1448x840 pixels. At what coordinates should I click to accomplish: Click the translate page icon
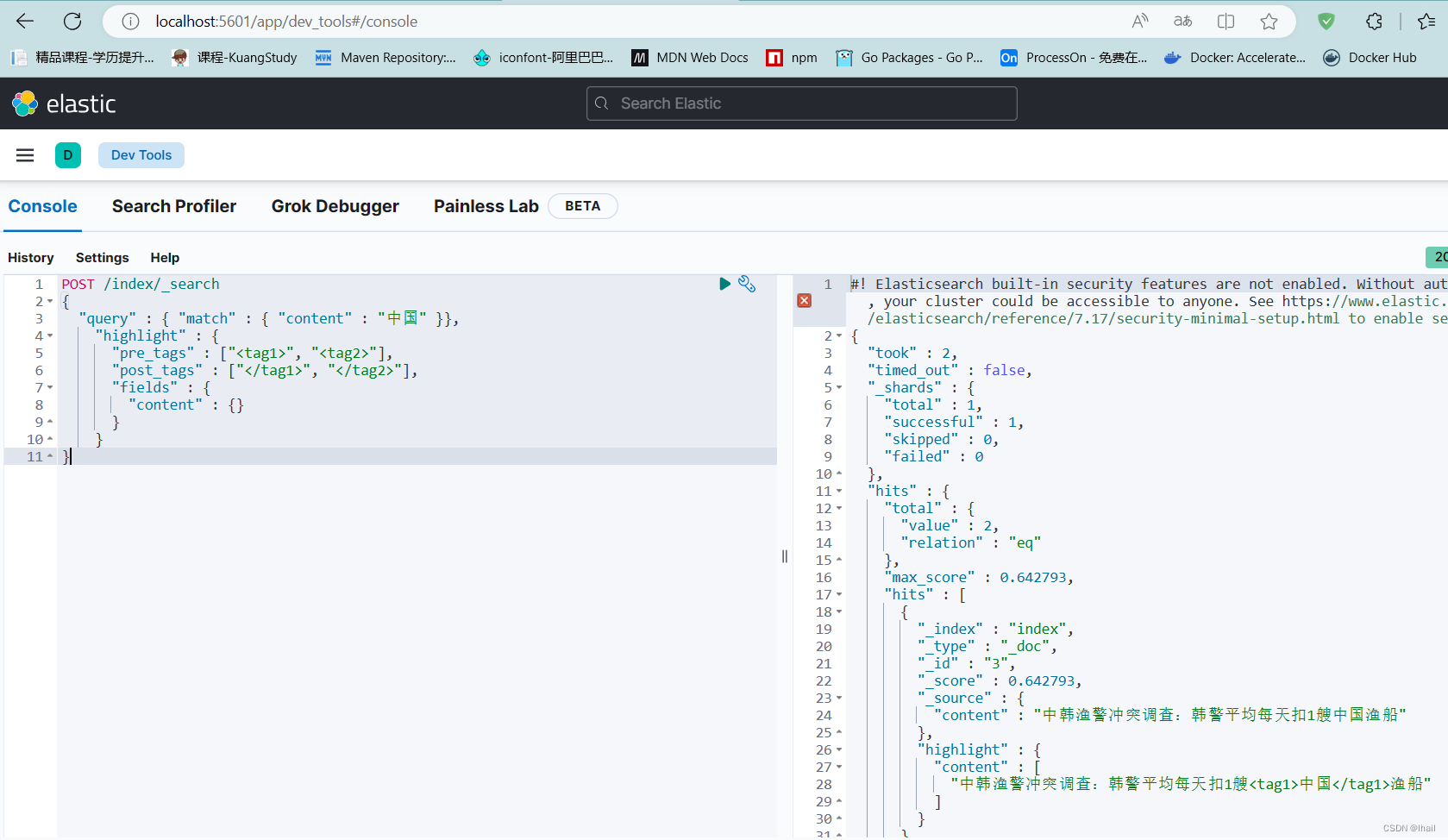tap(1183, 22)
